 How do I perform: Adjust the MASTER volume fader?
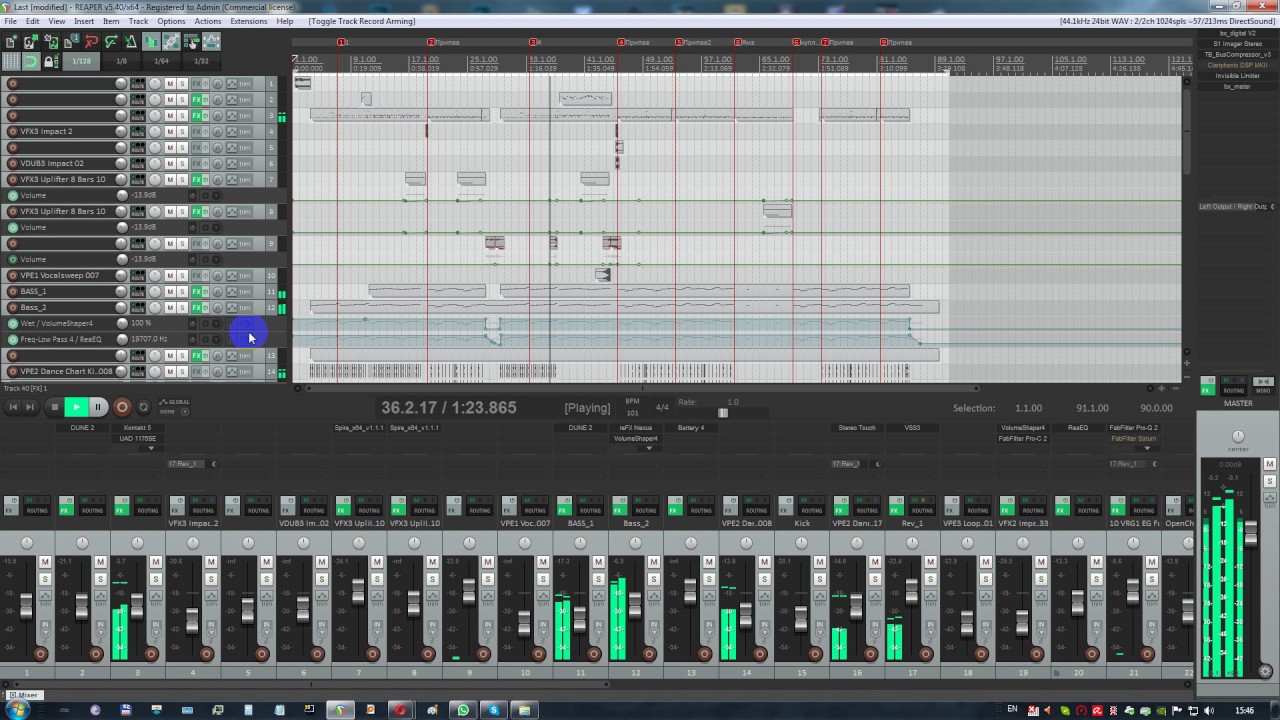[x=1251, y=533]
